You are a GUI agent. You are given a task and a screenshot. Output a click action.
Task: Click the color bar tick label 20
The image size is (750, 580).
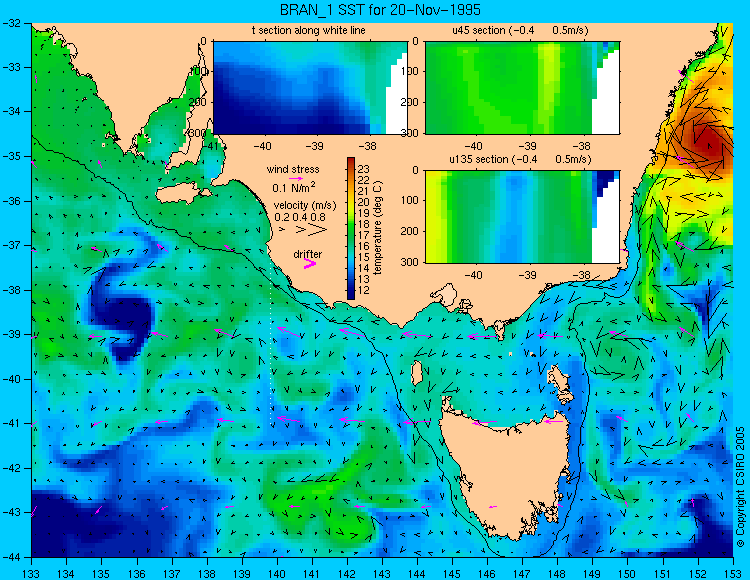coord(364,202)
